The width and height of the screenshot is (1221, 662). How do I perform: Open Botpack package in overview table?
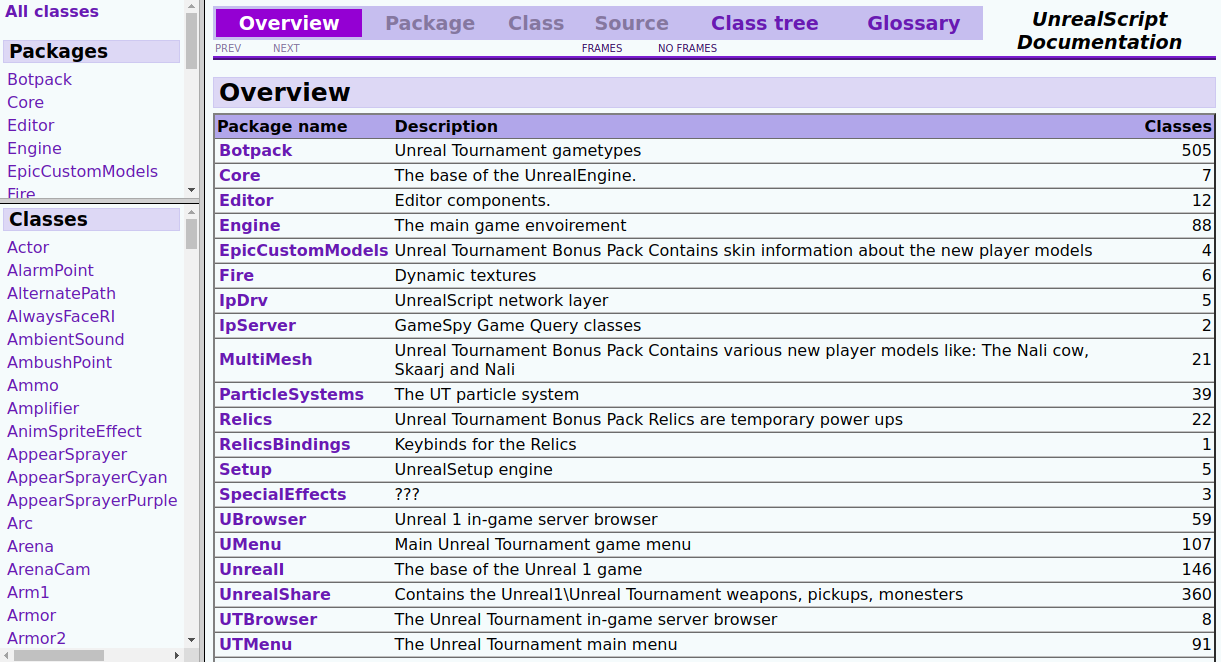click(256, 151)
